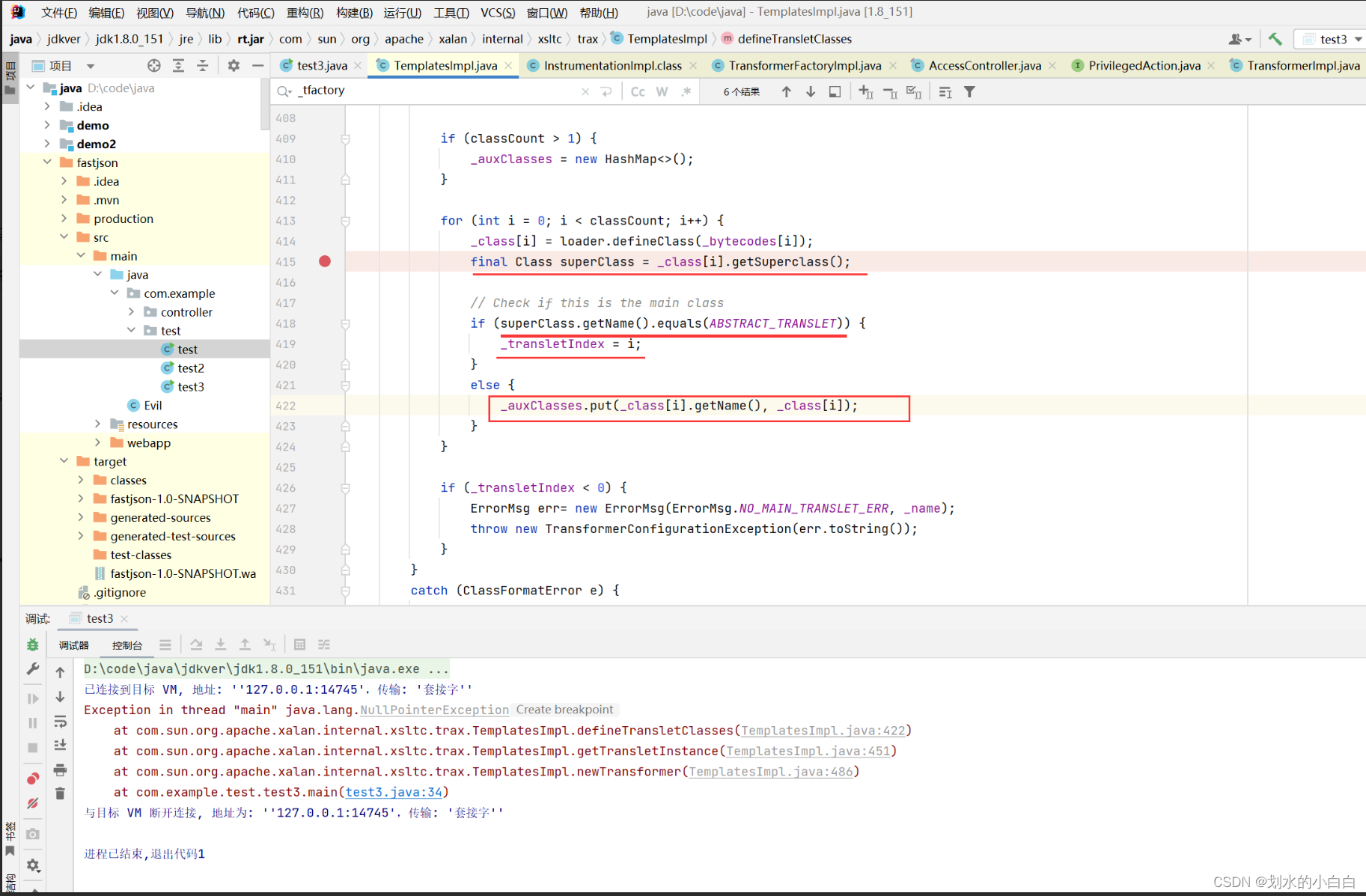Image resolution: width=1366 pixels, height=896 pixels.
Task: Open the 项目 view dropdown
Action: click(64, 66)
